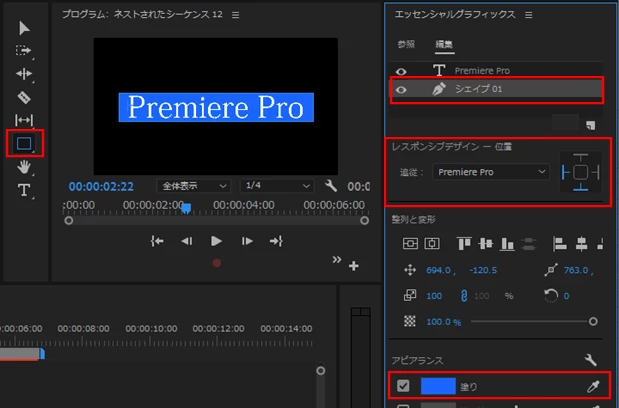The height and width of the screenshot is (408, 619).
Task: Click Align Left icon
Action: (x=560, y=243)
